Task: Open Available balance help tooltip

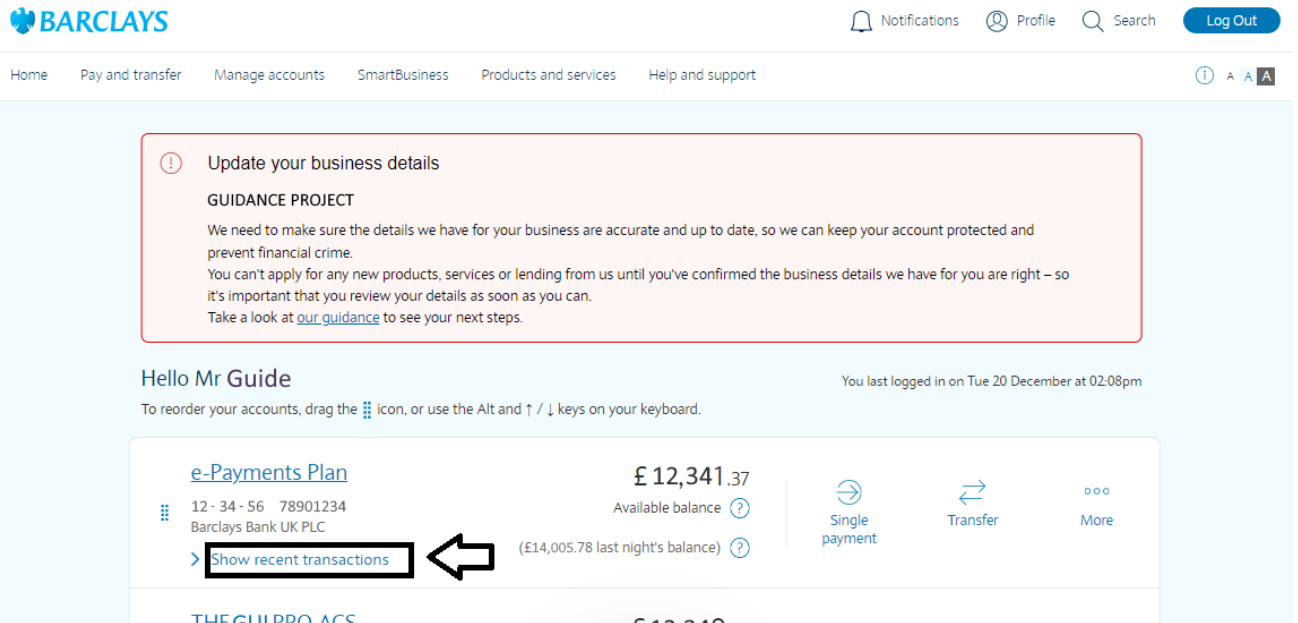Action: [739, 508]
